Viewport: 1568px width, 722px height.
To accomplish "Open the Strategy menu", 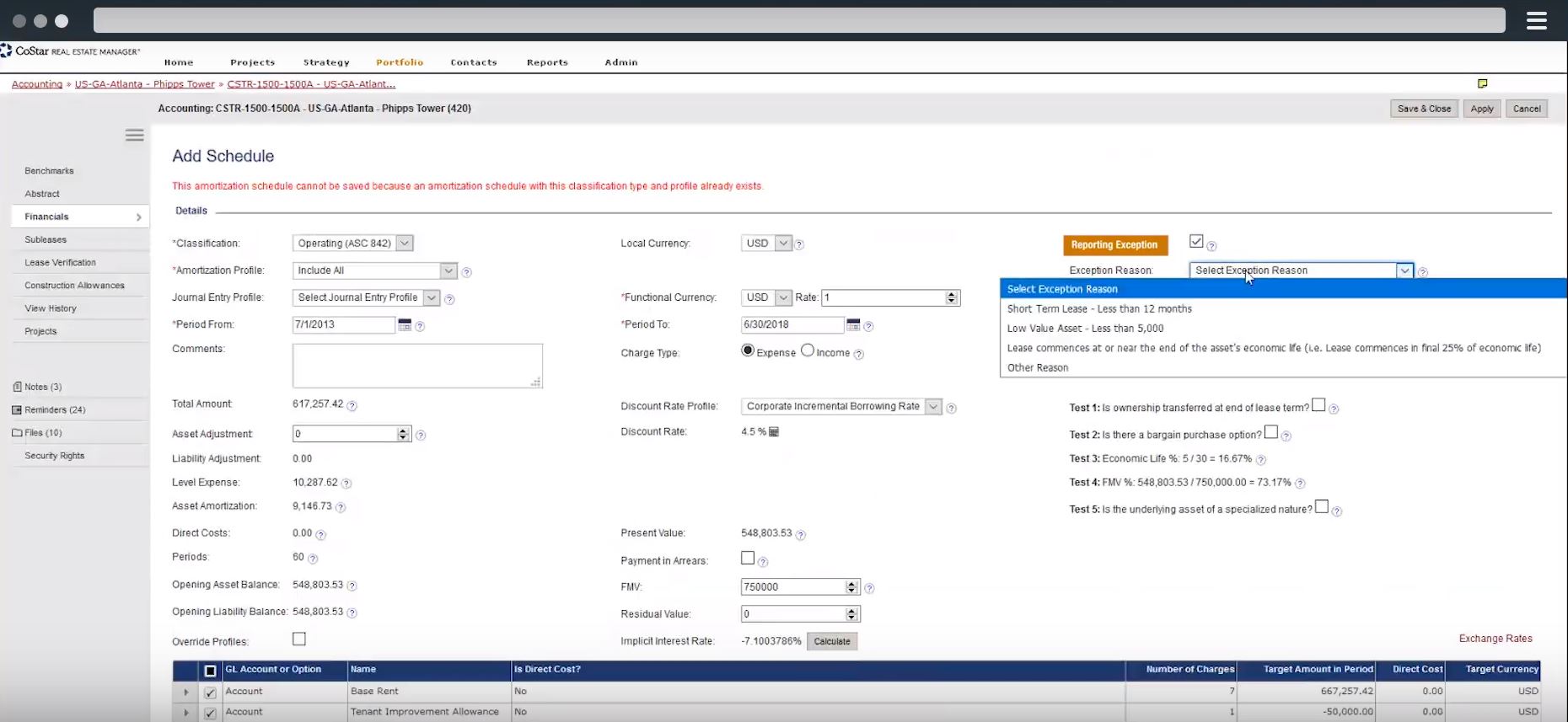I will [326, 62].
